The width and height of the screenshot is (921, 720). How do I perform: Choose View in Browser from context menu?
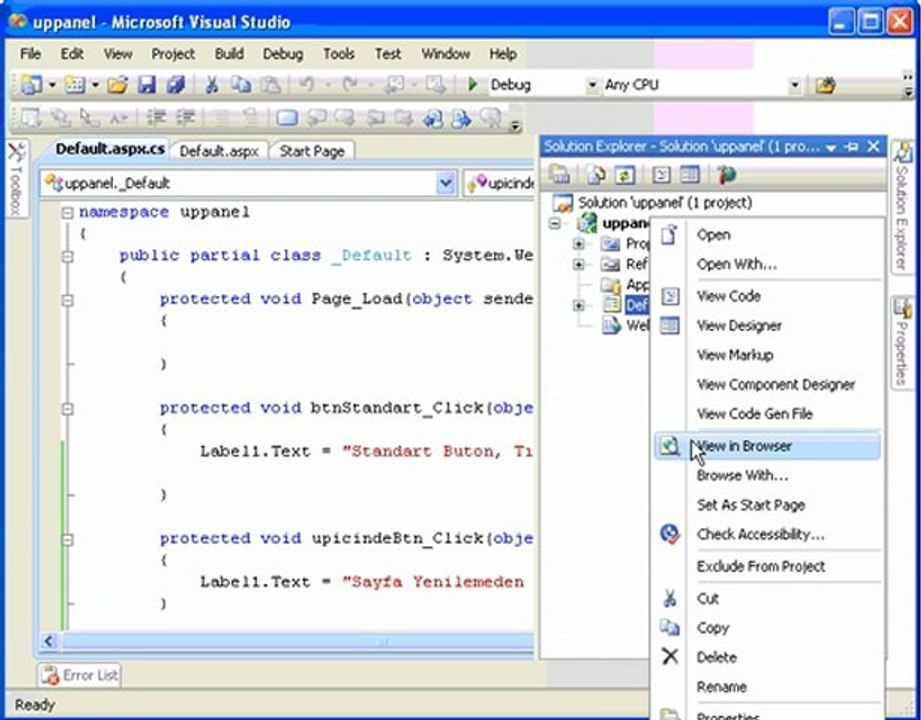point(767,446)
